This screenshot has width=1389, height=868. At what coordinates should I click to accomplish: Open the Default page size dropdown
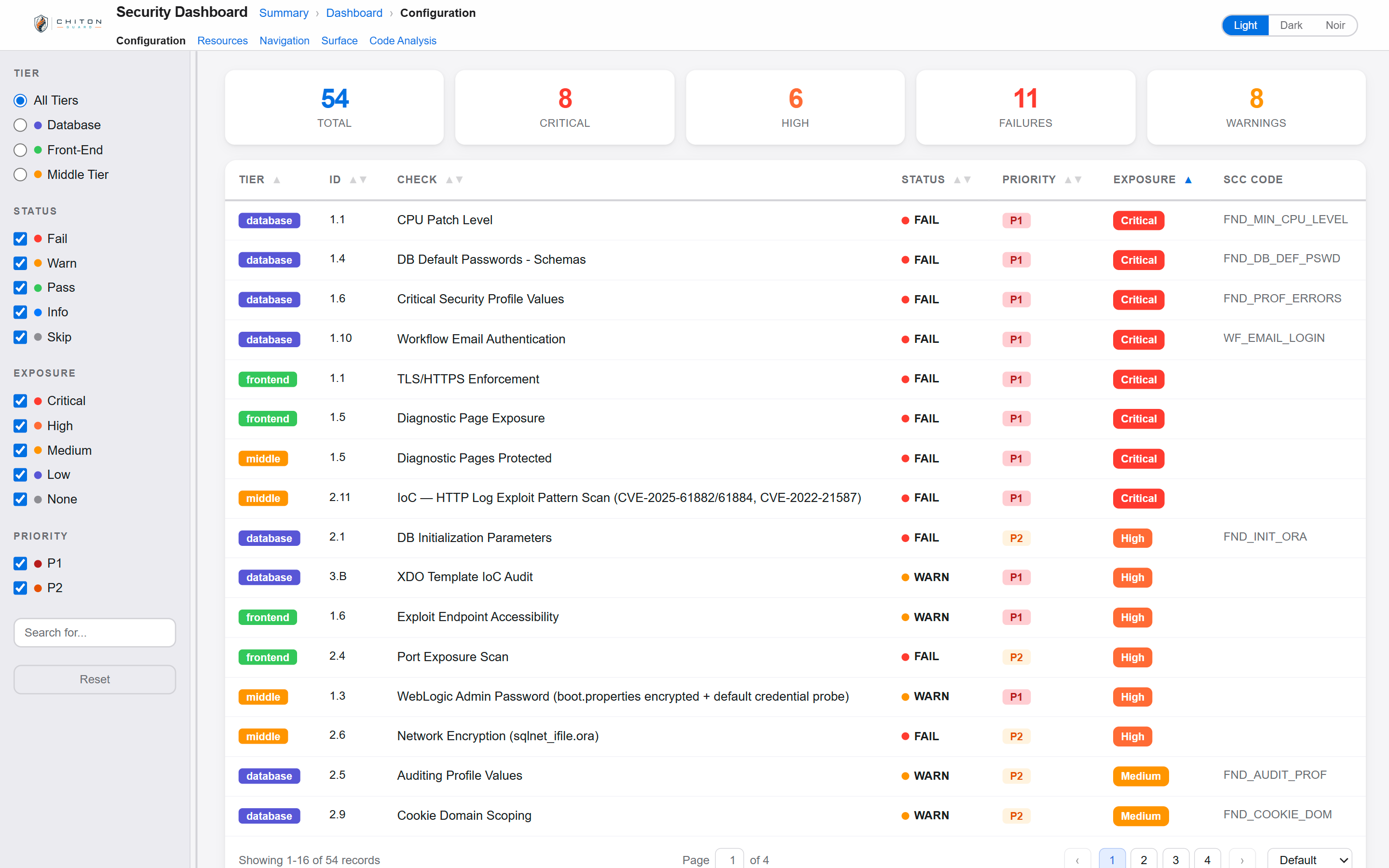tap(1309, 859)
